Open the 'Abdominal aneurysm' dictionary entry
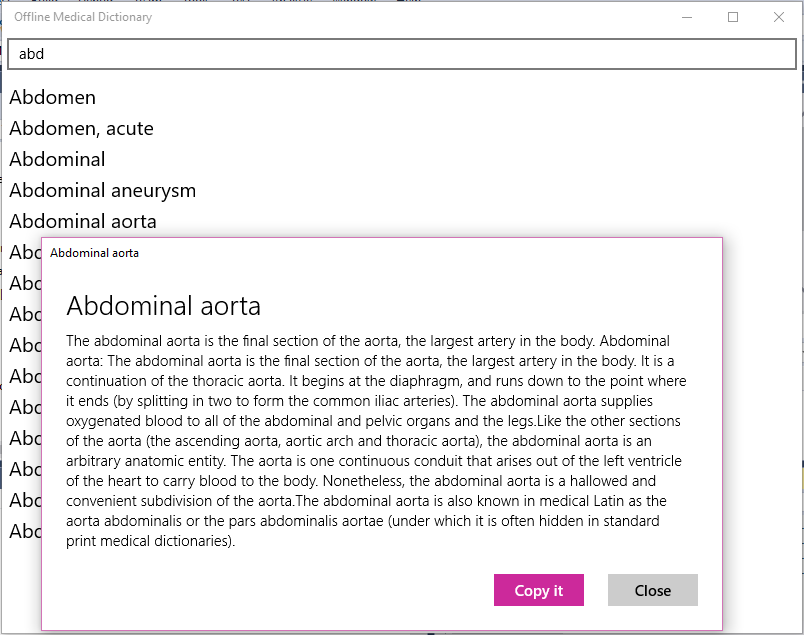This screenshot has width=804, height=635. point(102,190)
